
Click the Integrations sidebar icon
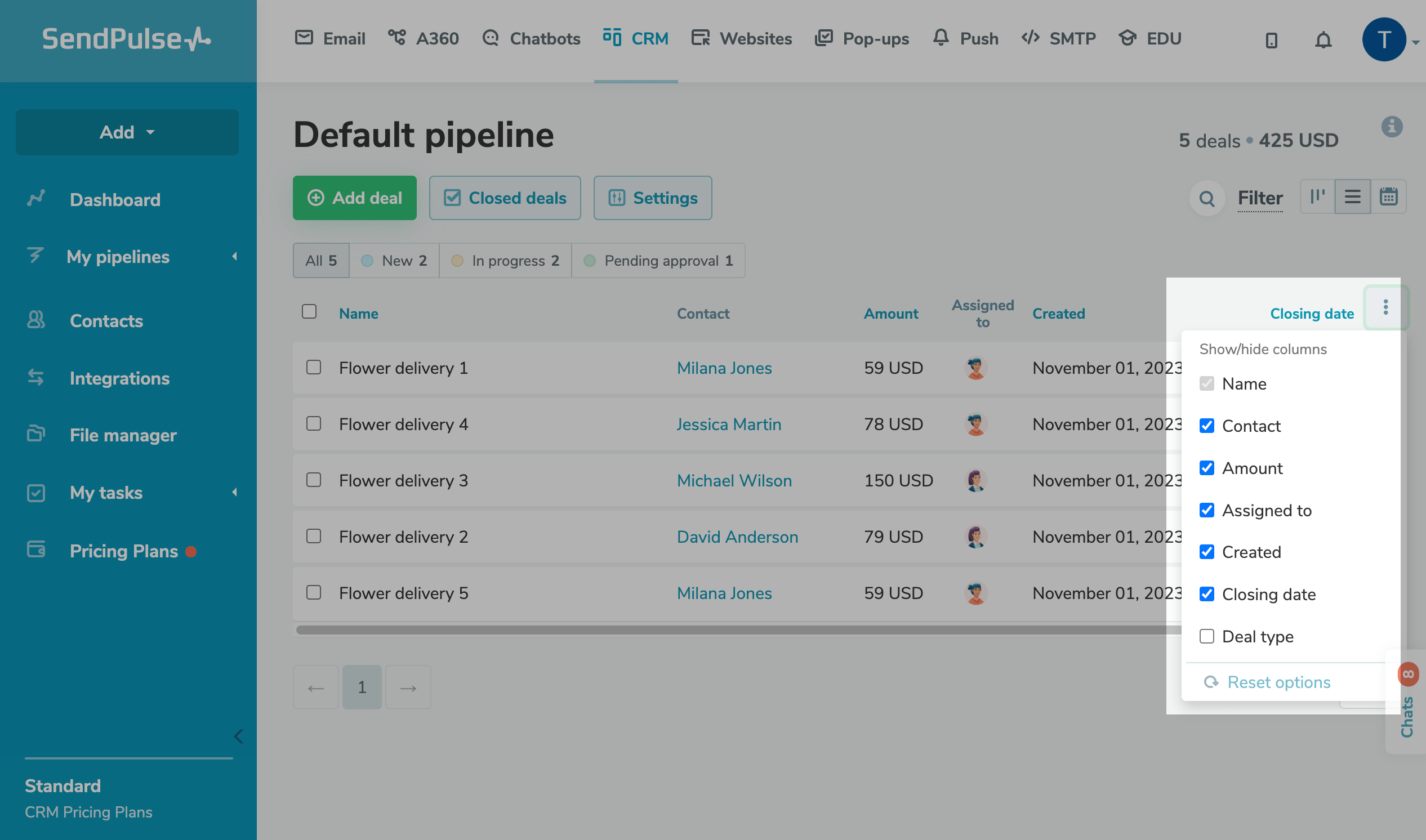35,378
